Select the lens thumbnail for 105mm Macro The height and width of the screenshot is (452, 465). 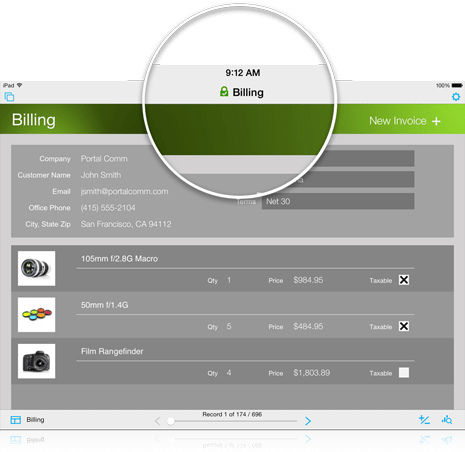pyautogui.click(x=36, y=268)
